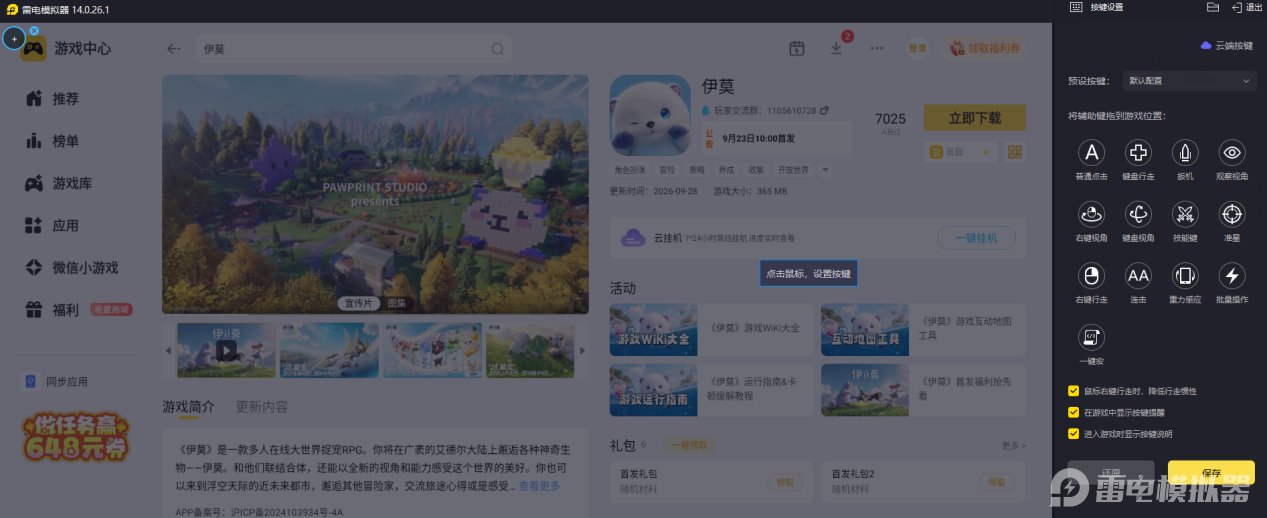This screenshot has width=1267, height=518.
Task: Open the 云端按键 cloud keys link
Action: tap(1226, 46)
